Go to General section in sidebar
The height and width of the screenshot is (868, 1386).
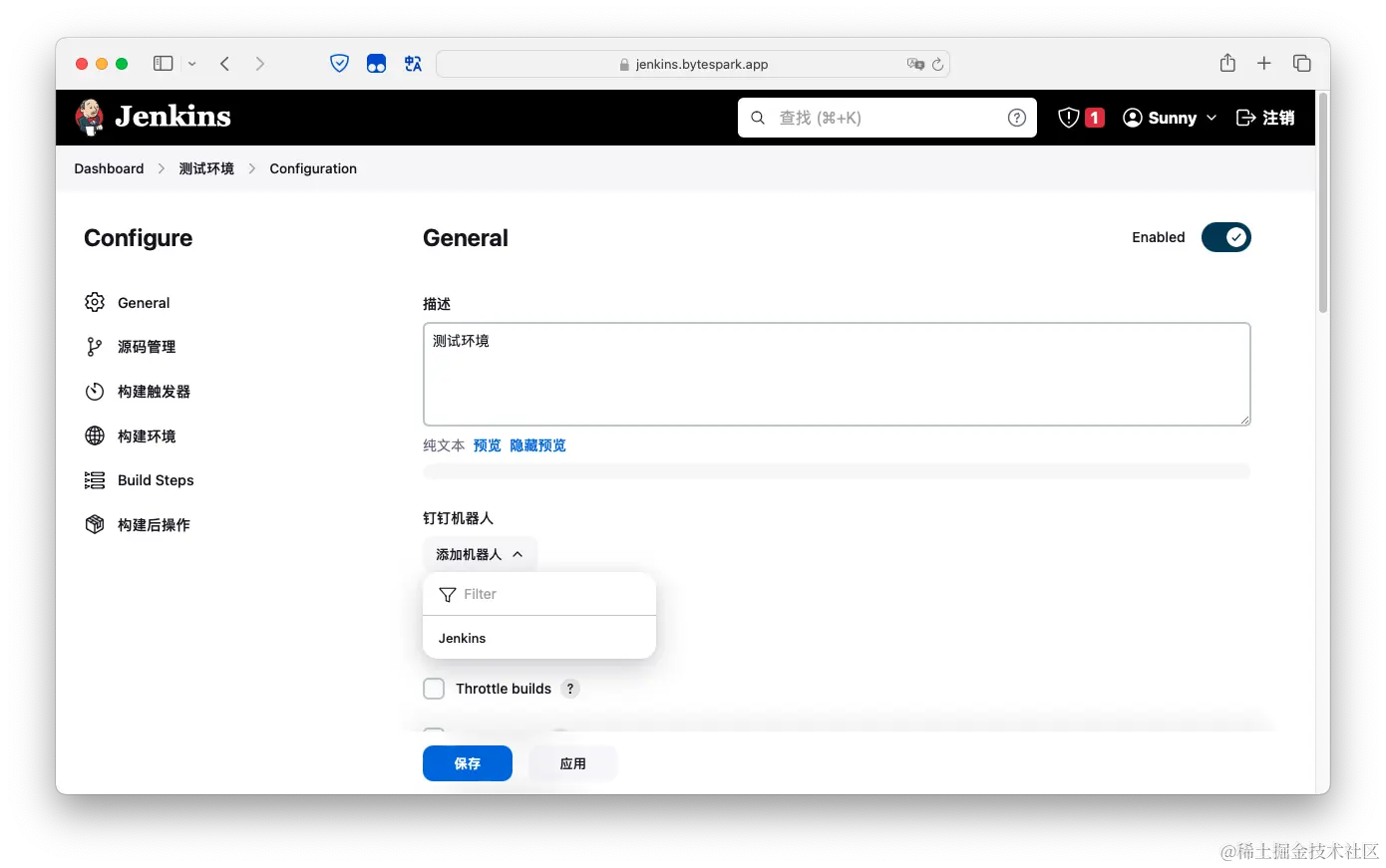point(145,303)
